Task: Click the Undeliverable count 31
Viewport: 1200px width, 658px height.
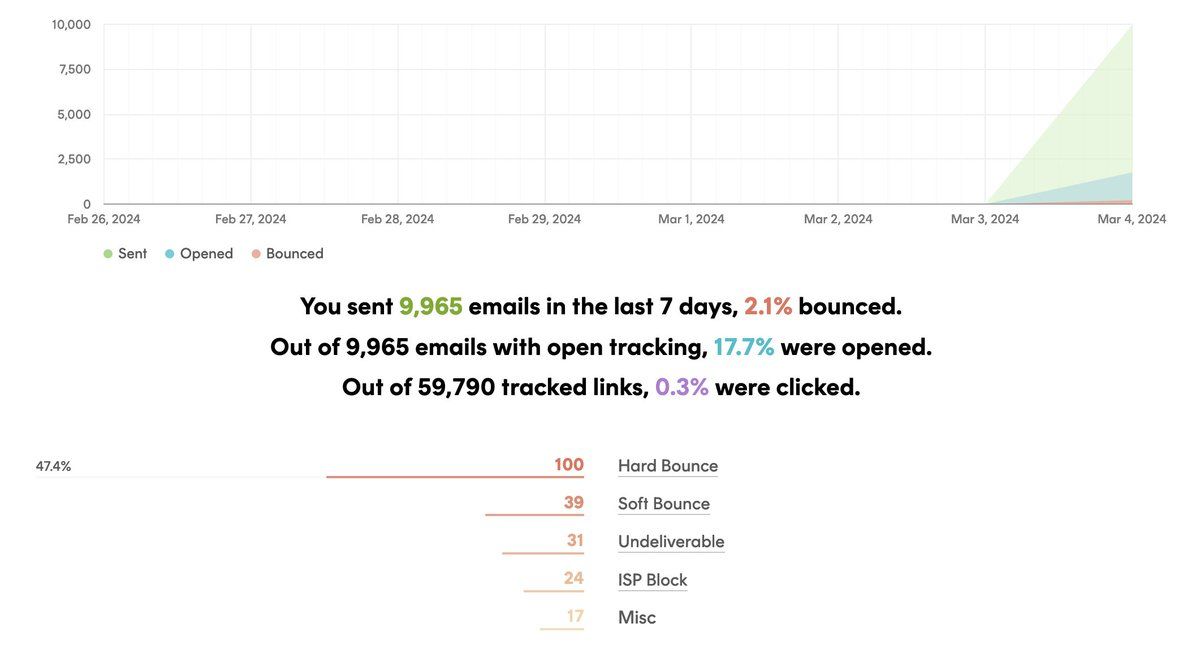Action: click(x=574, y=541)
